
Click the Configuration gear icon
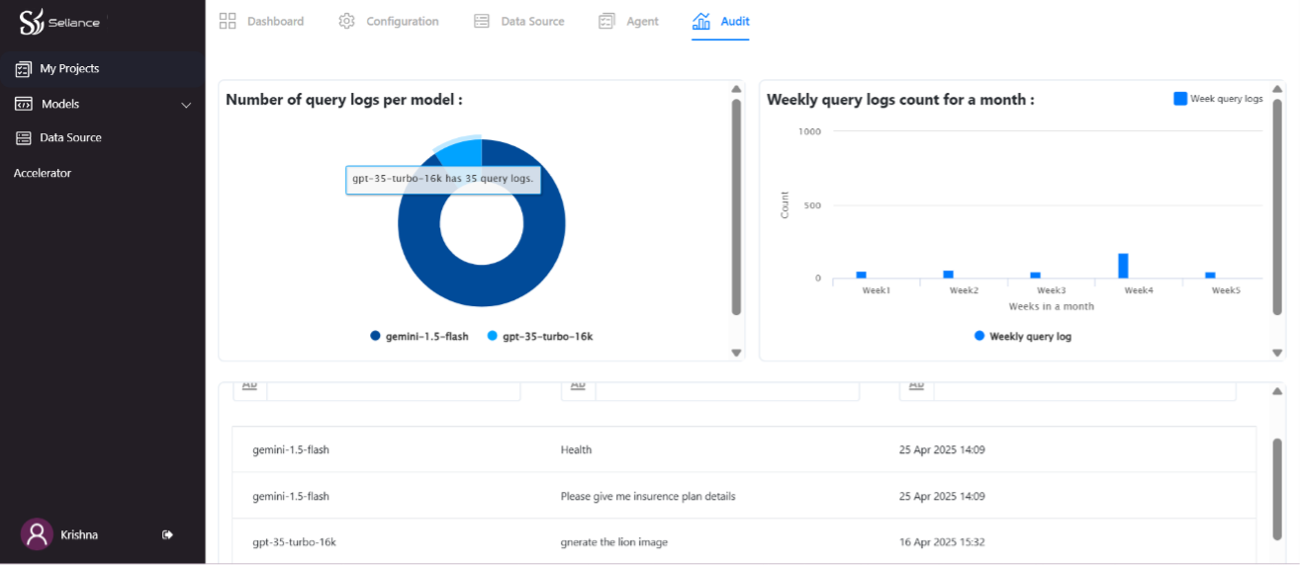coord(347,21)
